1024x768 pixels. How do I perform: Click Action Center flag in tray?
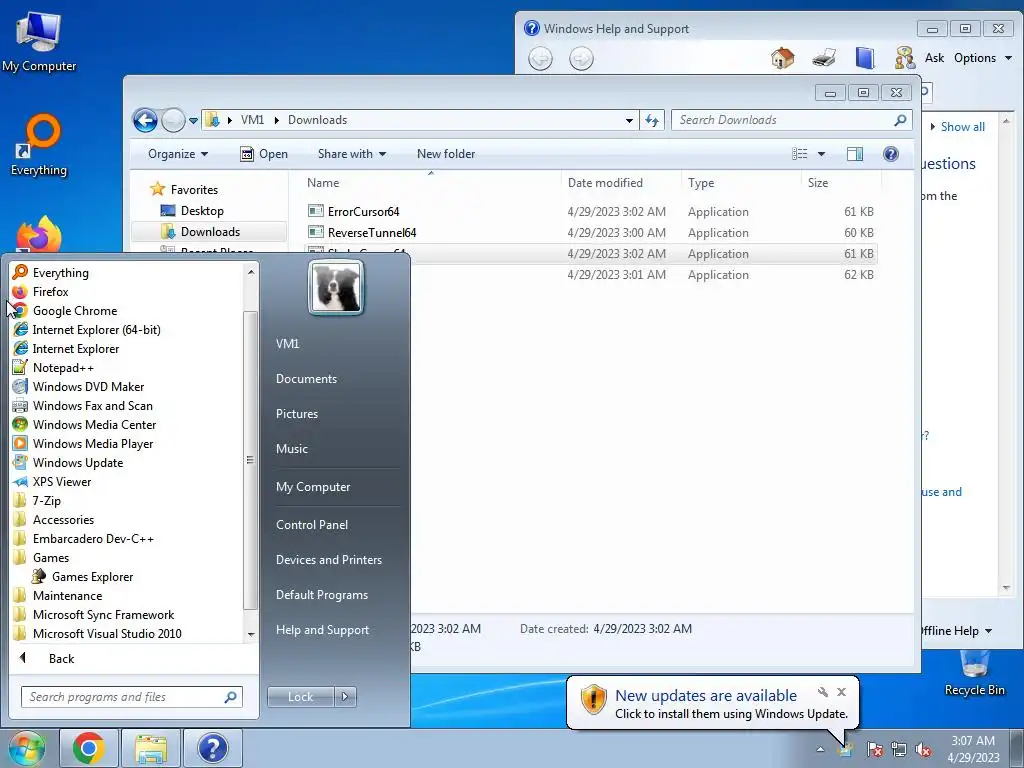(x=874, y=749)
